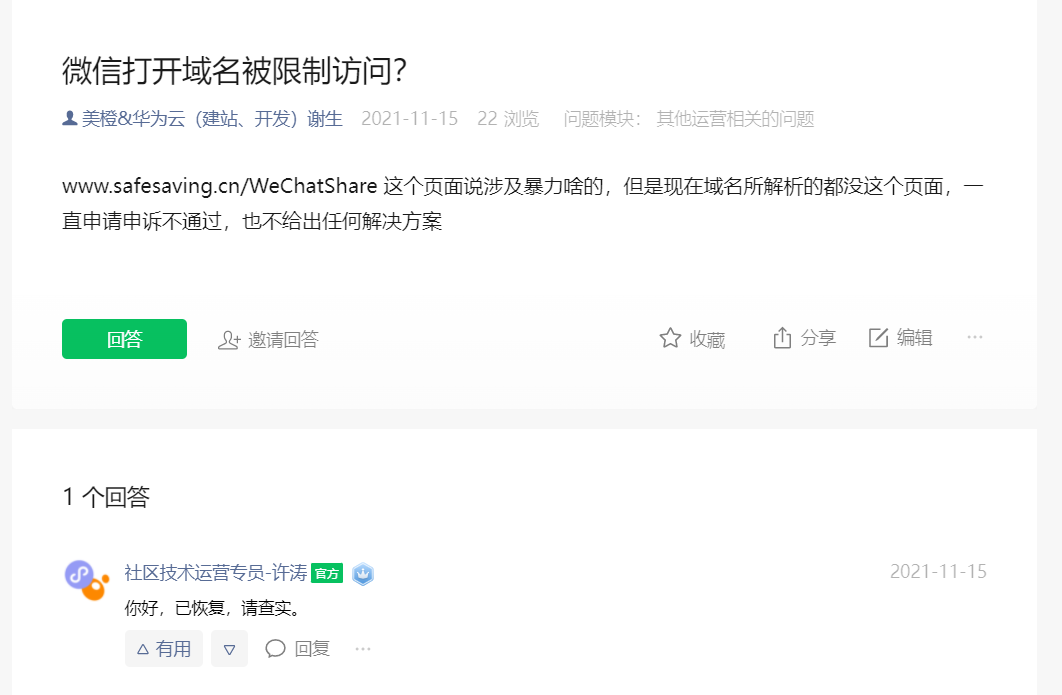1062x695 pixels.
Task: Click the 其他运营相关的问题 module link
Action: pyautogui.click(x=735, y=119)
